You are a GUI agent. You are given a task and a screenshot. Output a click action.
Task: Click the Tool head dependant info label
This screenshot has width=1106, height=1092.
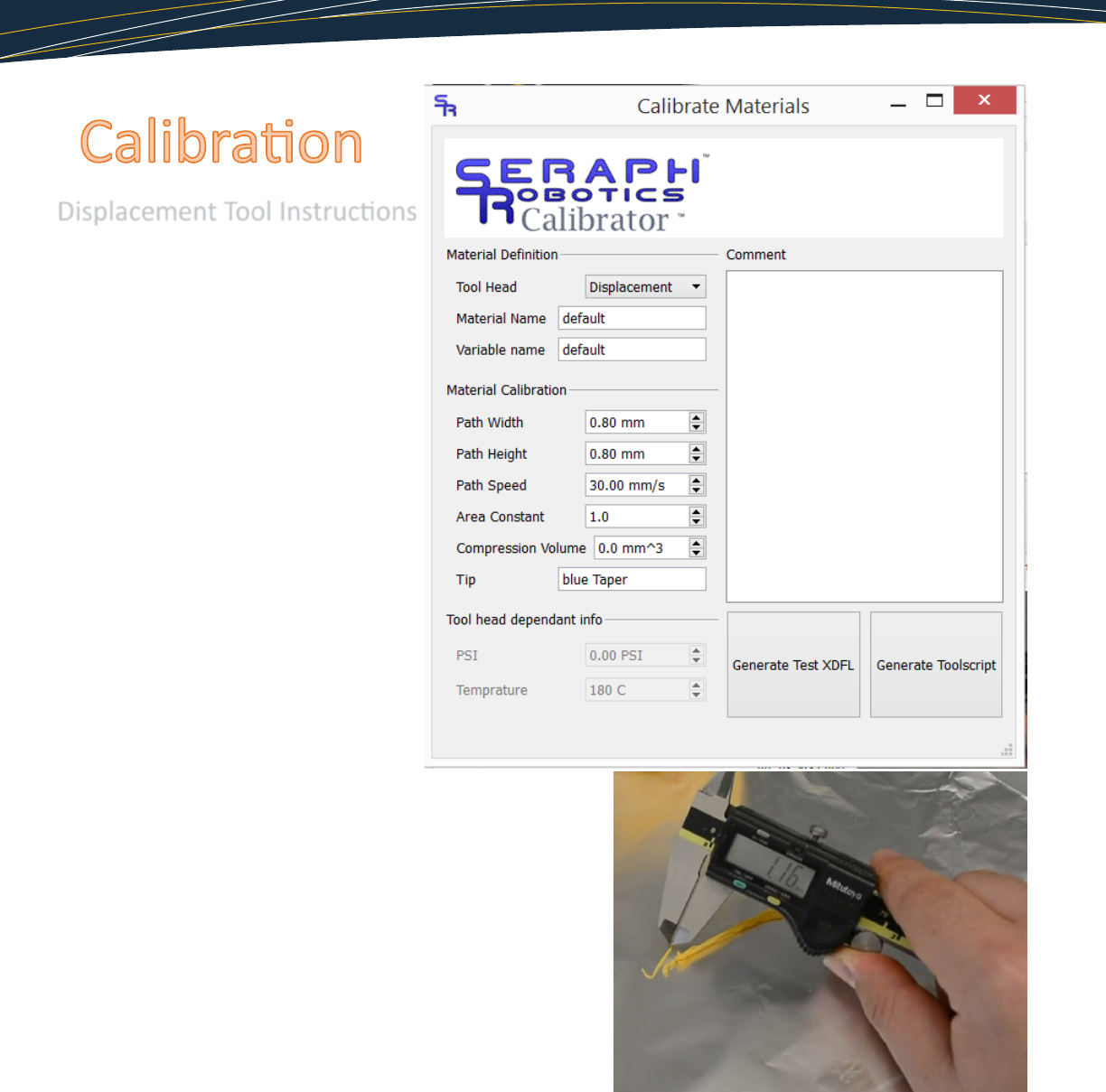pyautogui.click(x=524, y=620)
